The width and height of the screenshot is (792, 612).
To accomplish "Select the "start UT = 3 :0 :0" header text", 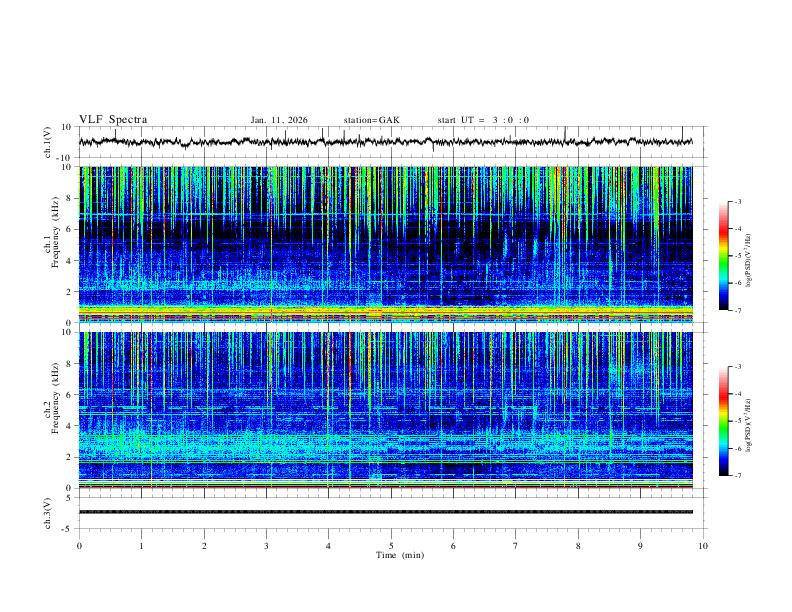I will point(483,120).
